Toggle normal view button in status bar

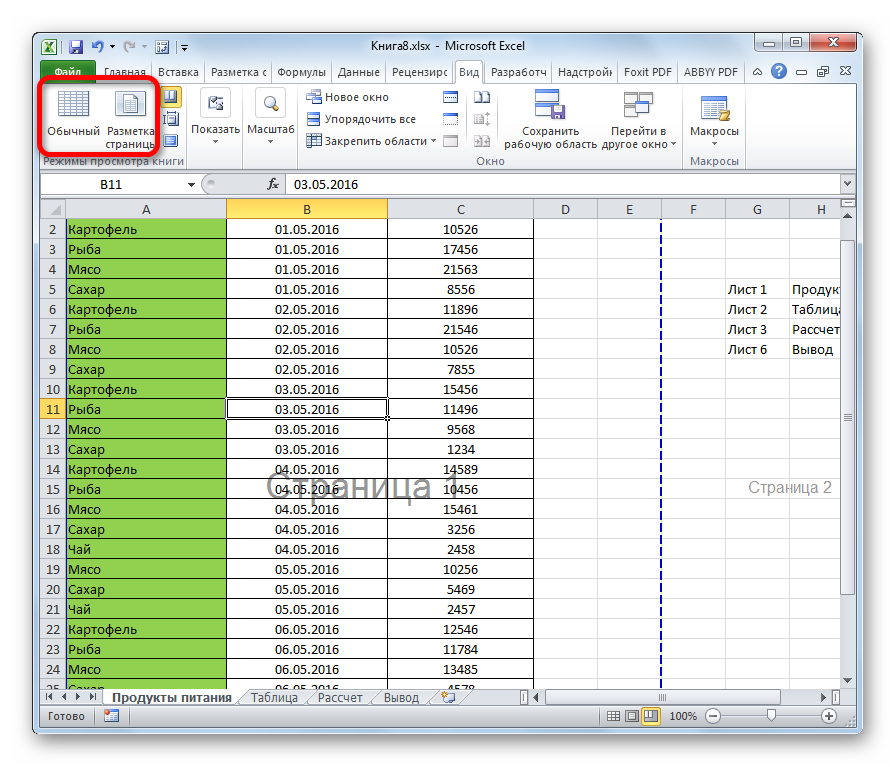[x=611, y=716]
